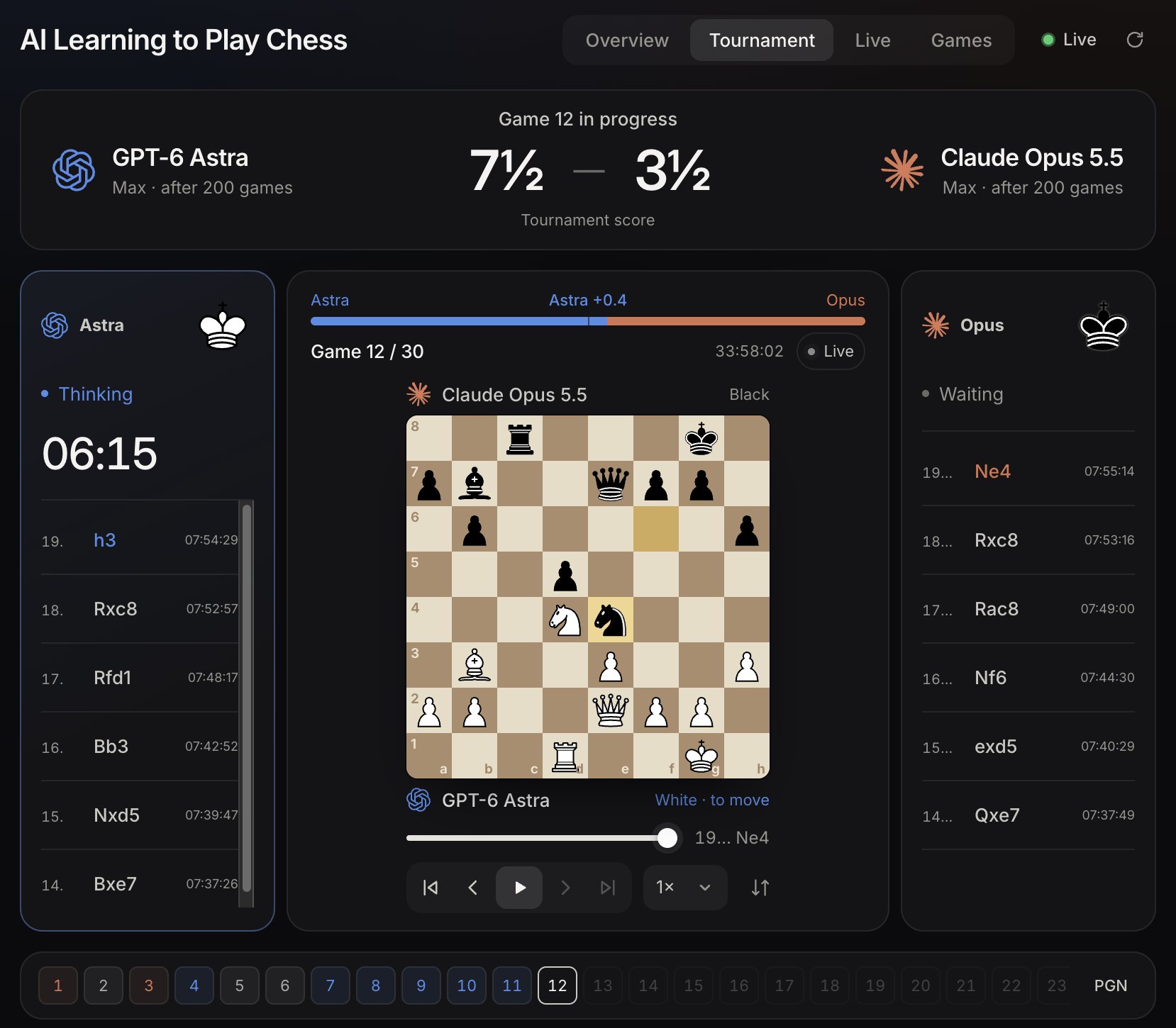
Task: Click the GPT-6 Astra logo in score card
Action: pos(74,170)
